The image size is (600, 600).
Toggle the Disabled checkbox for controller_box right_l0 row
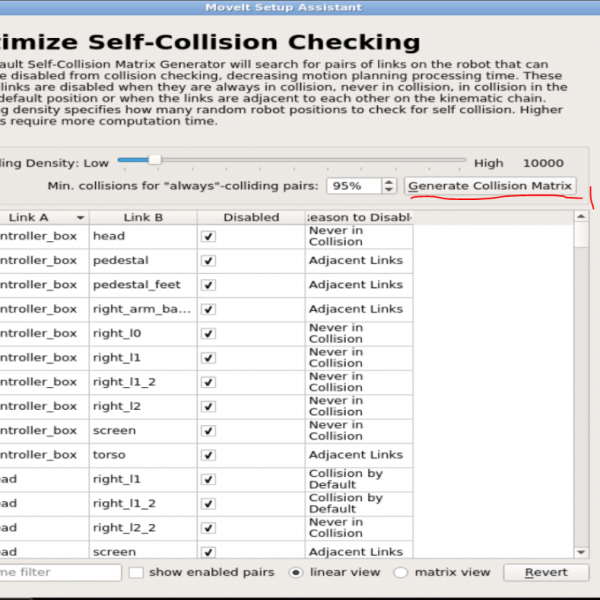pos(209,334)
